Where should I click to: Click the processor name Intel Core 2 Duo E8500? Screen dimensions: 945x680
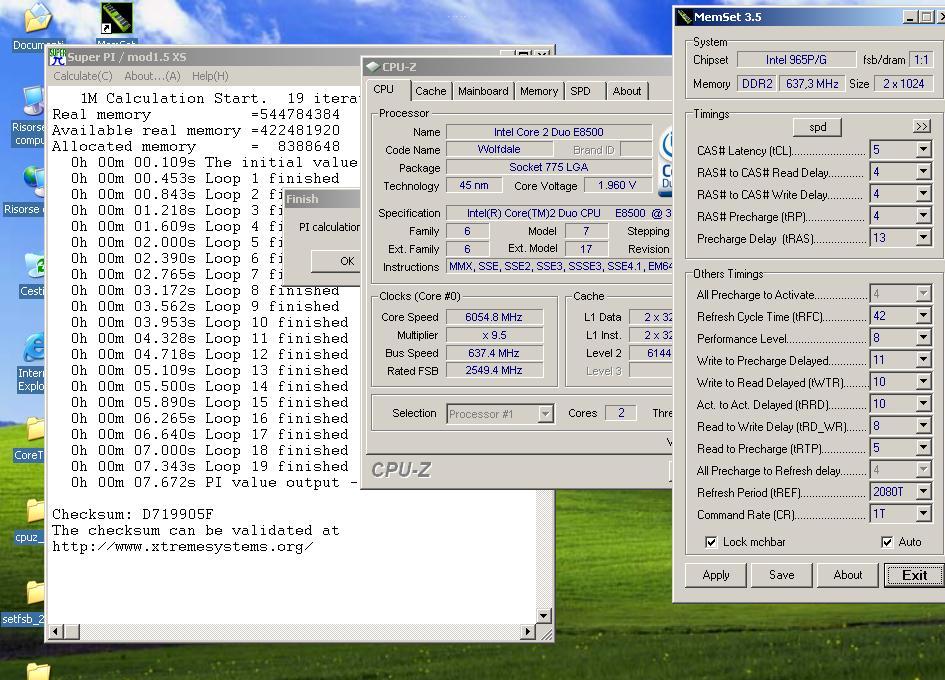(x=548, y=132)
